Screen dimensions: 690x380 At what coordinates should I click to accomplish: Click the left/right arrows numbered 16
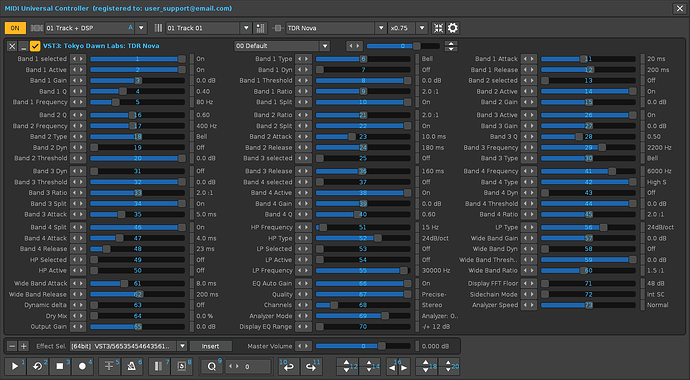click(x=398, y=366)
